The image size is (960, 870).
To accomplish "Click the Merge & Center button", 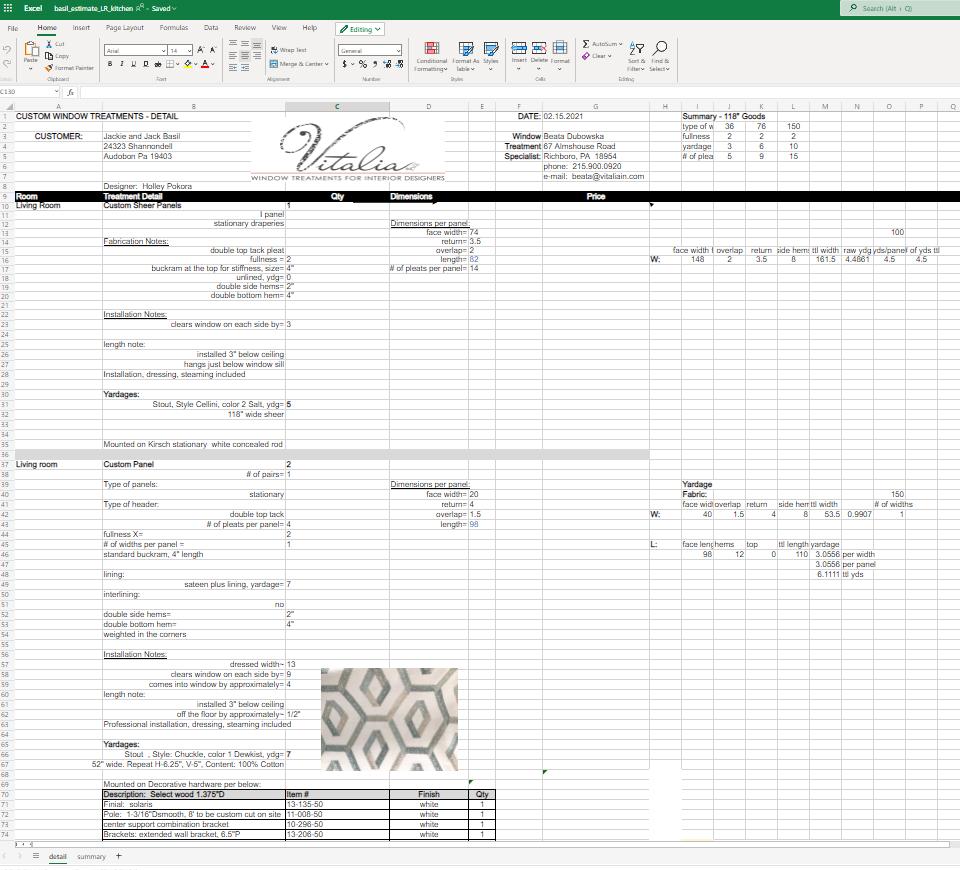I will [x=295, y=62].
